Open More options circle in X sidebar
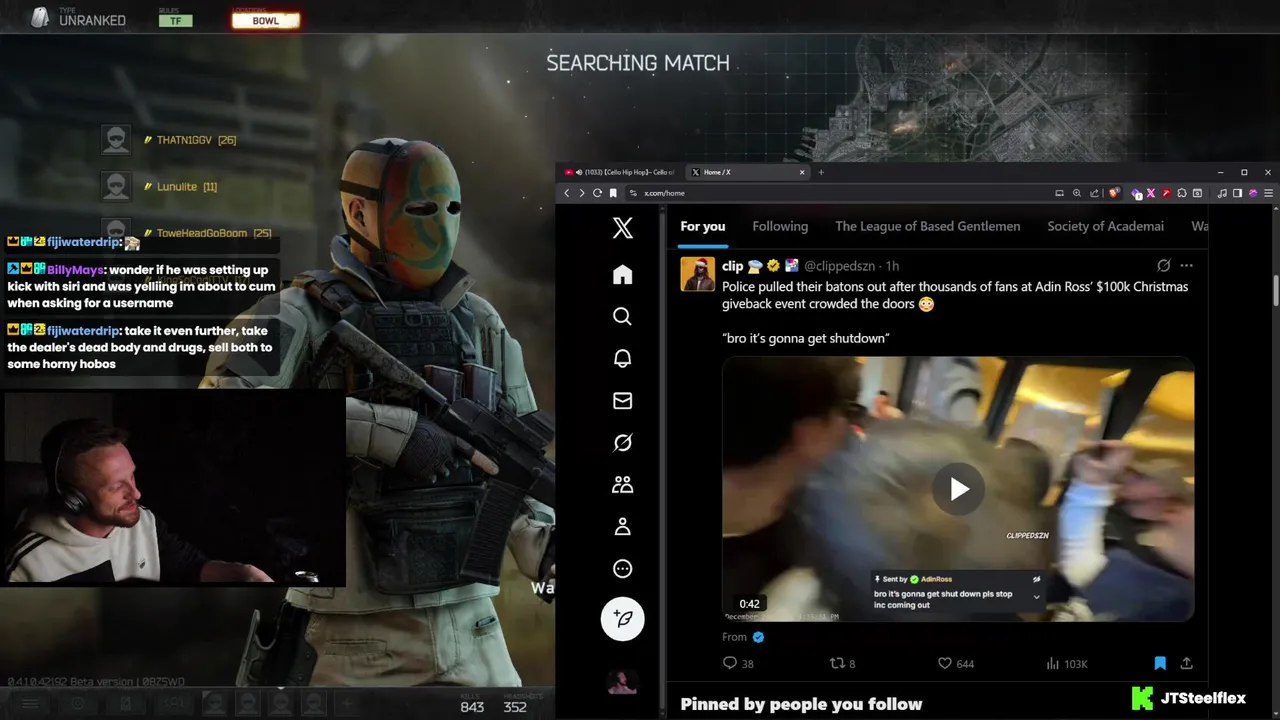Viewport: 1280px width, 720px height. [622, 569]
